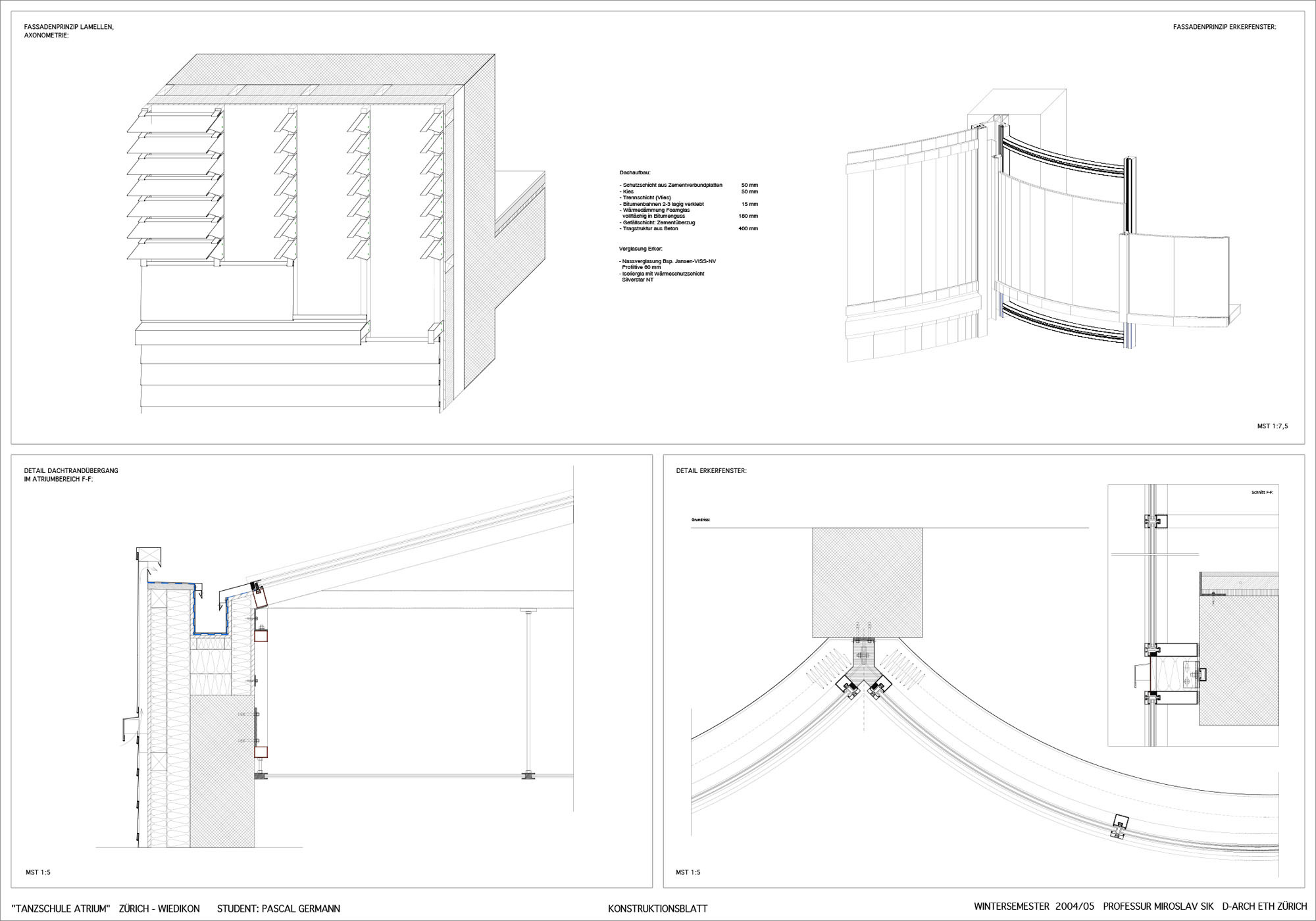Click the '180 mm' thickness value
Image resolution: width=1316 pixels, height=921 pixels.
click(x=748, y=216)
